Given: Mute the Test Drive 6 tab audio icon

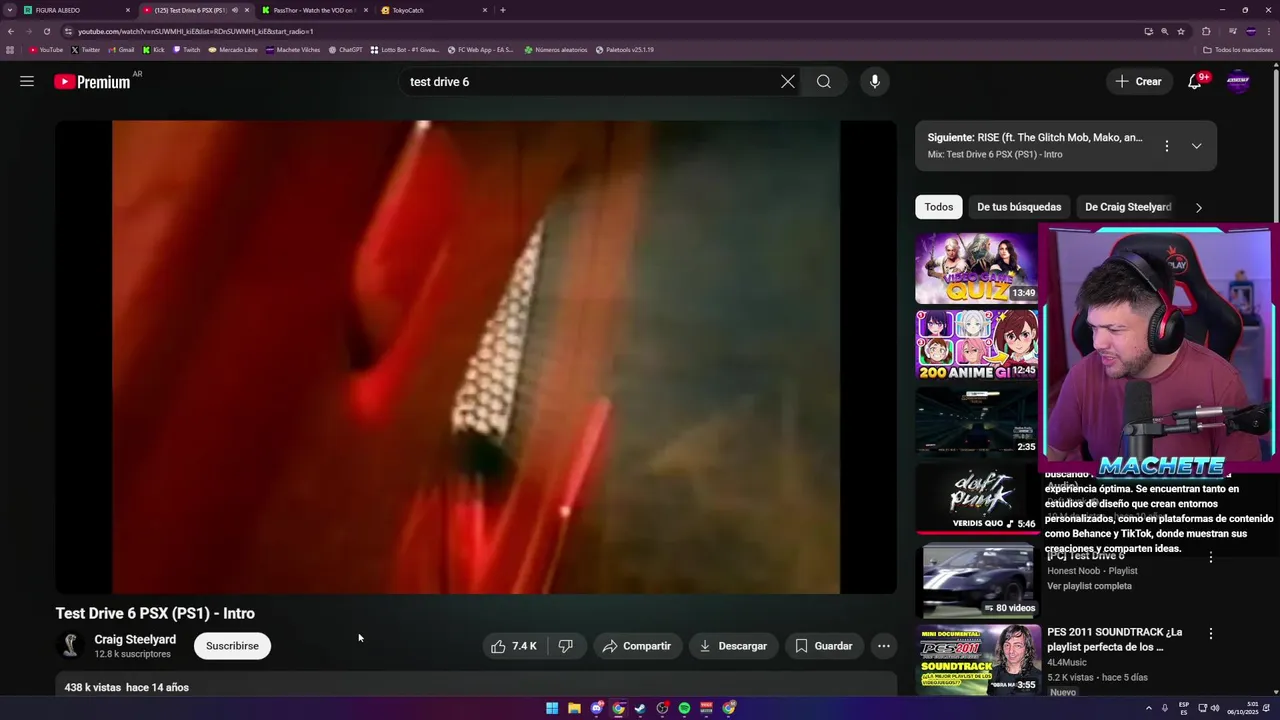Looking at the screenshot, I should pyautogui.click(x=235, y=10).
